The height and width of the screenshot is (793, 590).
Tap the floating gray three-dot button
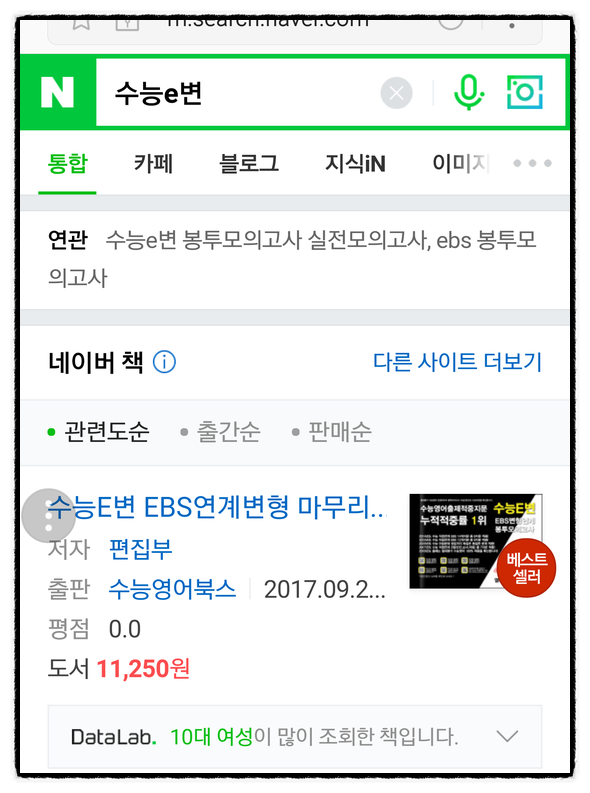click(49, 515)
